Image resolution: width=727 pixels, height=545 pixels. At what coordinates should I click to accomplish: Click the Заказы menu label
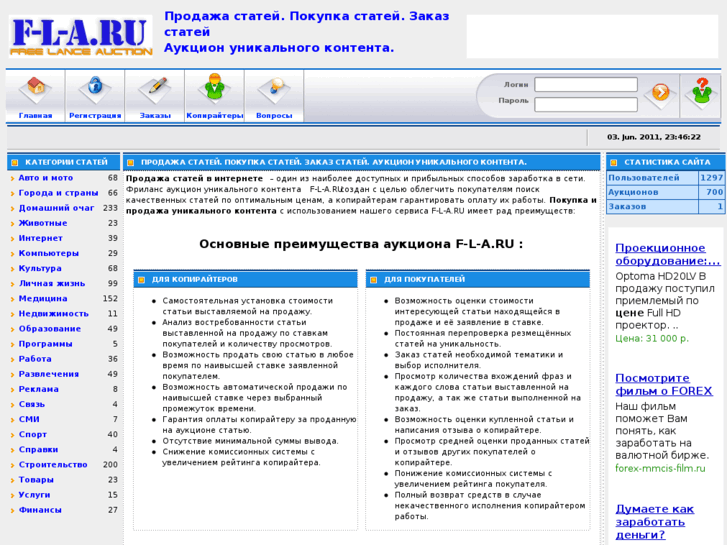coord(155,115)
